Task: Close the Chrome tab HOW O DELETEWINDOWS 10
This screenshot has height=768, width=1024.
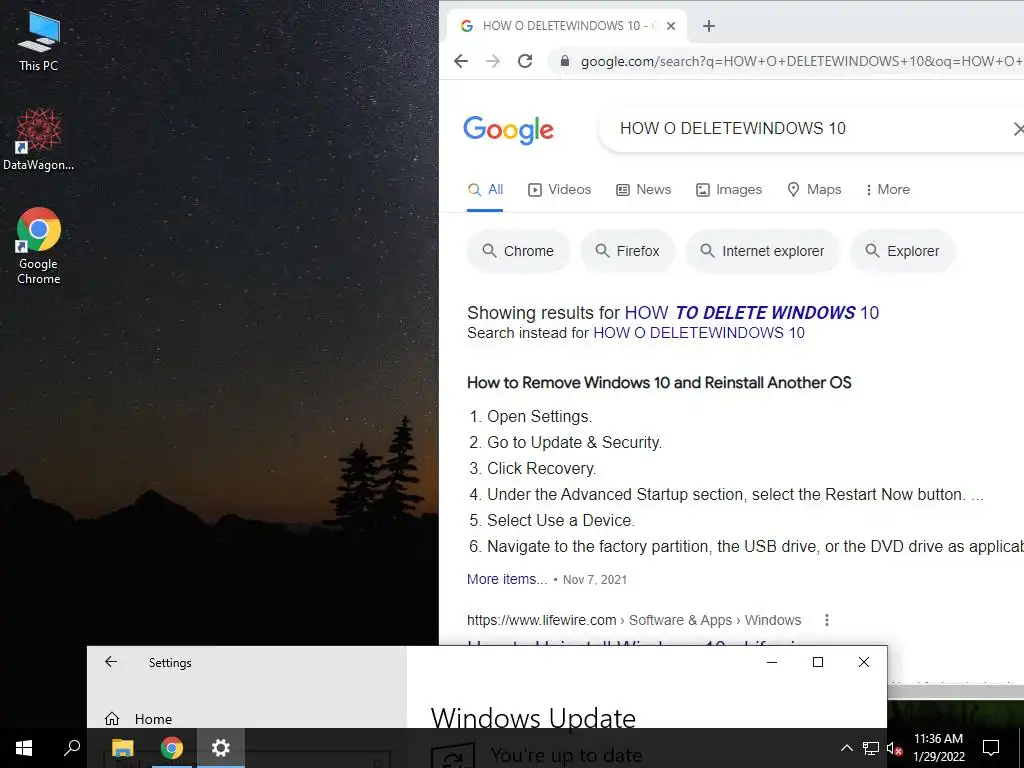Action: pyautogui.click(x=671, y=26)
